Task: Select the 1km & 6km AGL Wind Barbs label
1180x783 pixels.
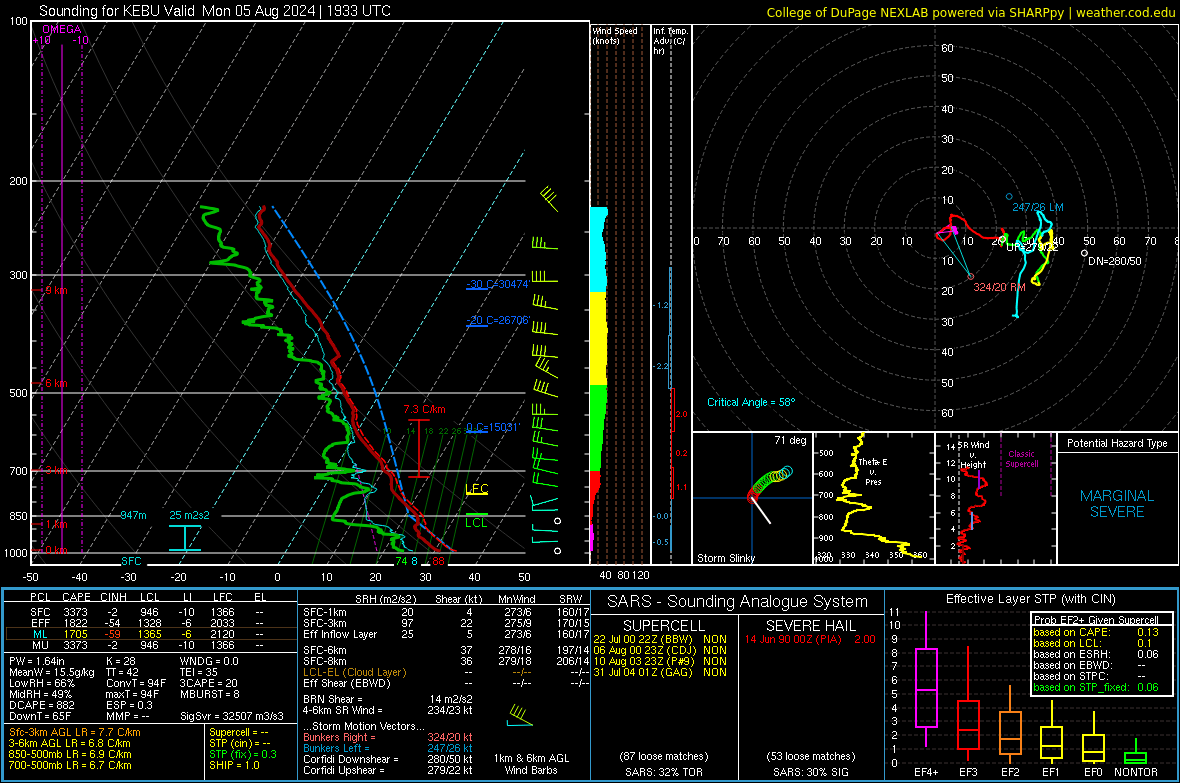Action: [x=531, y=764]
